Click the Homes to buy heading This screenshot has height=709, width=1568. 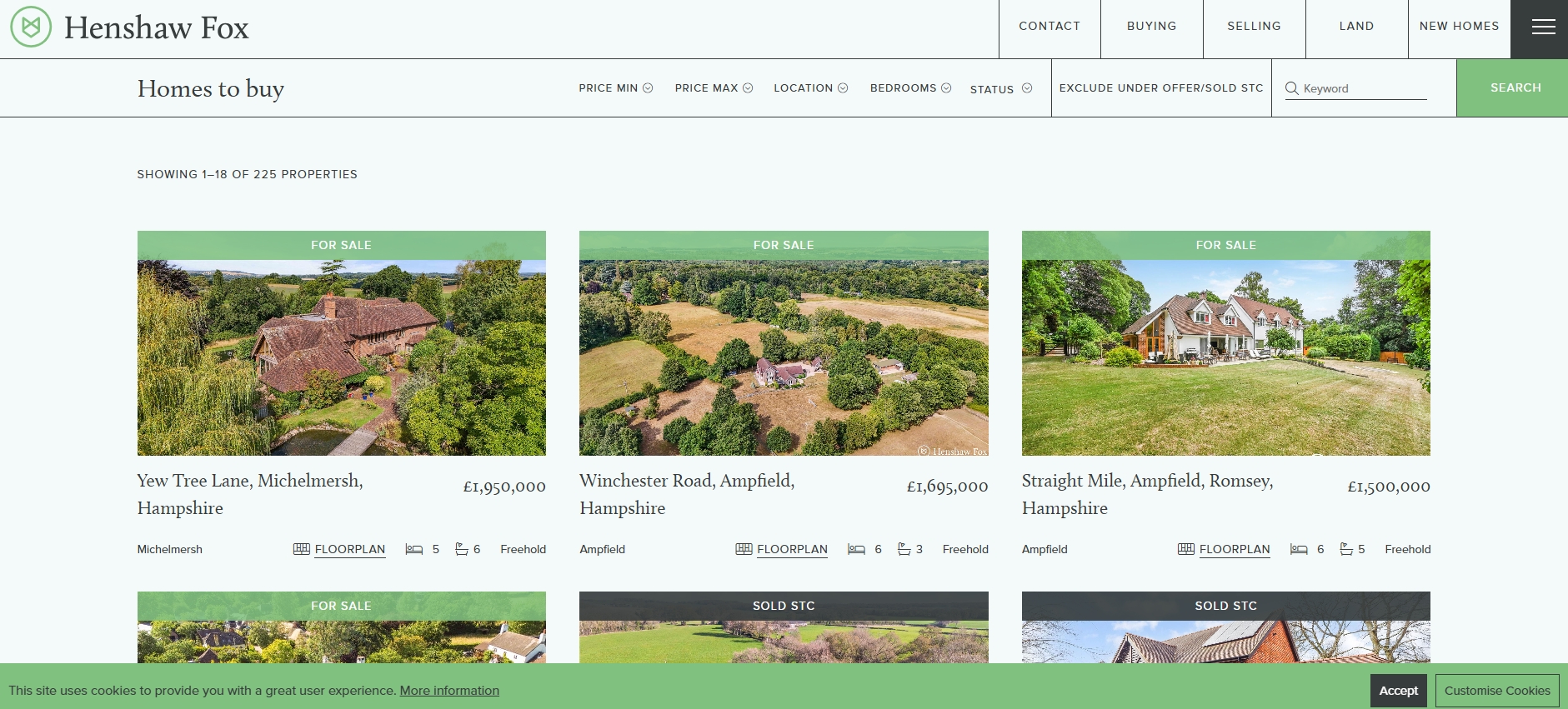(211, 88)
